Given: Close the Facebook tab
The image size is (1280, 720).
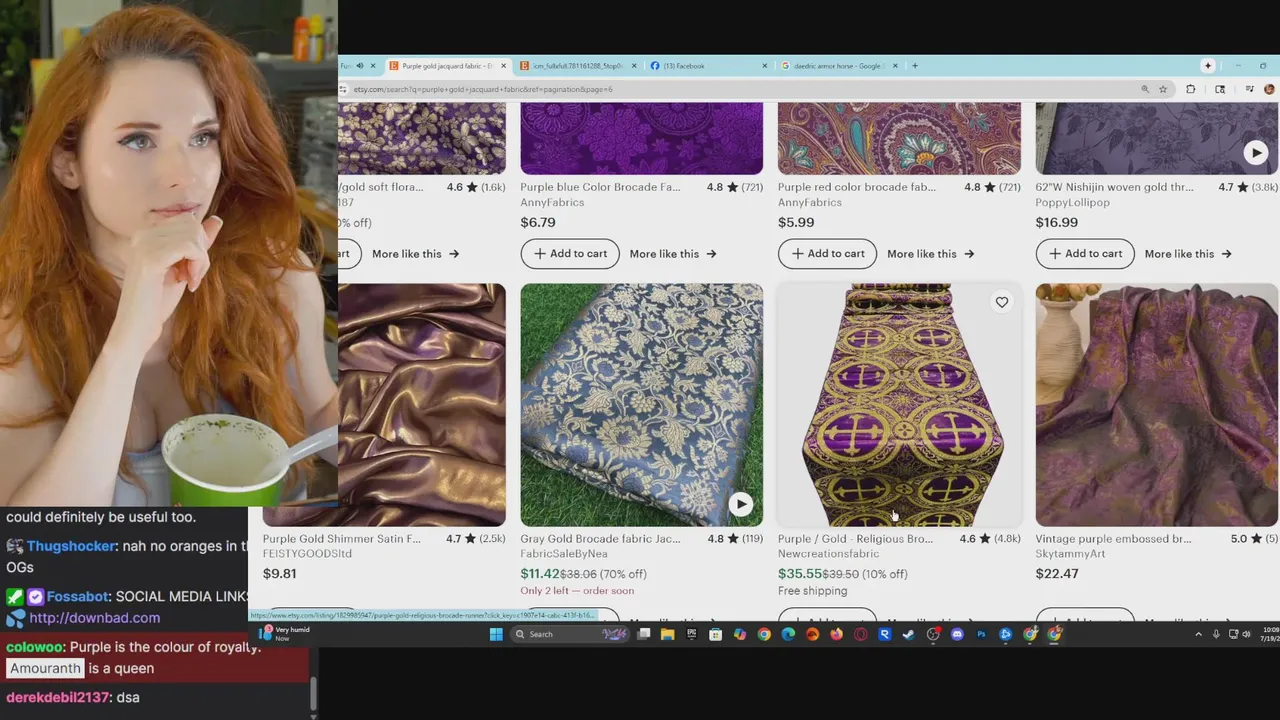Looking at the screenshot, I should pyautogui.click(x=765, y=66).
